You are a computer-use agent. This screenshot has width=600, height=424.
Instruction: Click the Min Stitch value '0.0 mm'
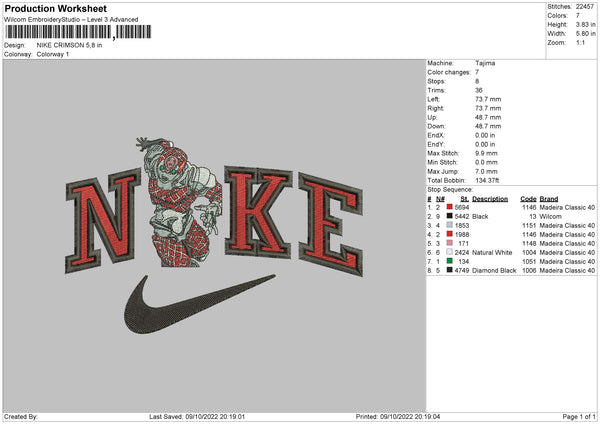[486, 162]
